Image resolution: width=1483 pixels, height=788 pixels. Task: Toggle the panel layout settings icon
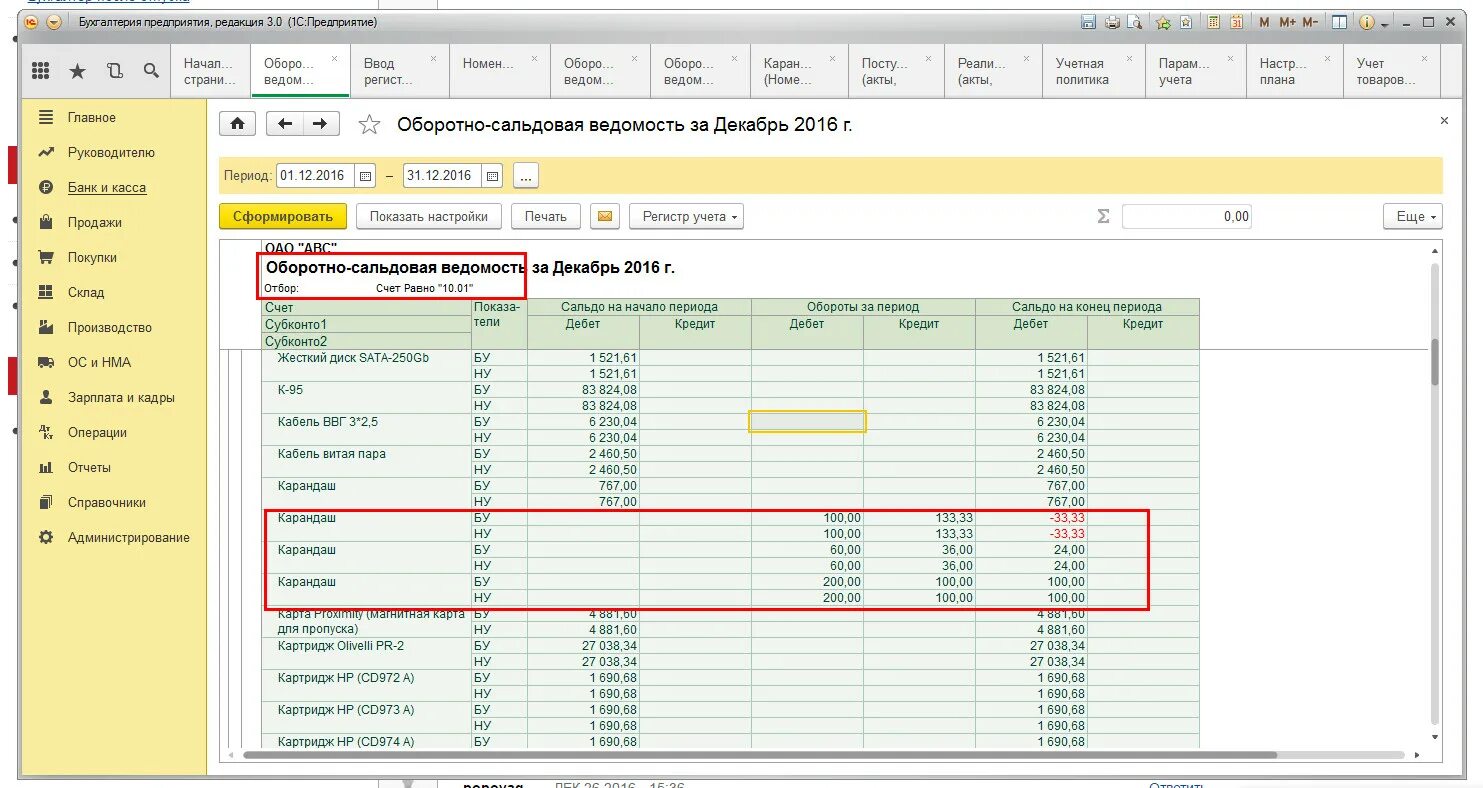coord(1340,22)
